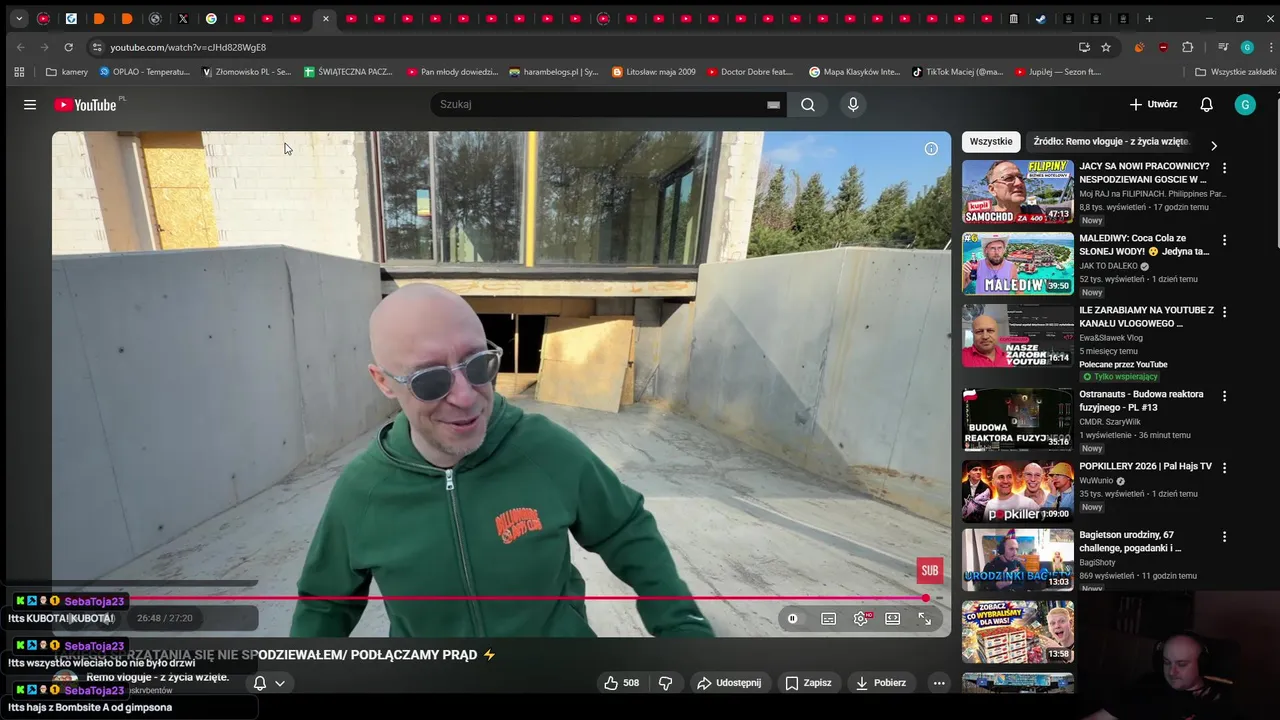1280x720 pixels.
Task: Open the harambelogs.pl bookmark
Action: (x=554, y=72)
